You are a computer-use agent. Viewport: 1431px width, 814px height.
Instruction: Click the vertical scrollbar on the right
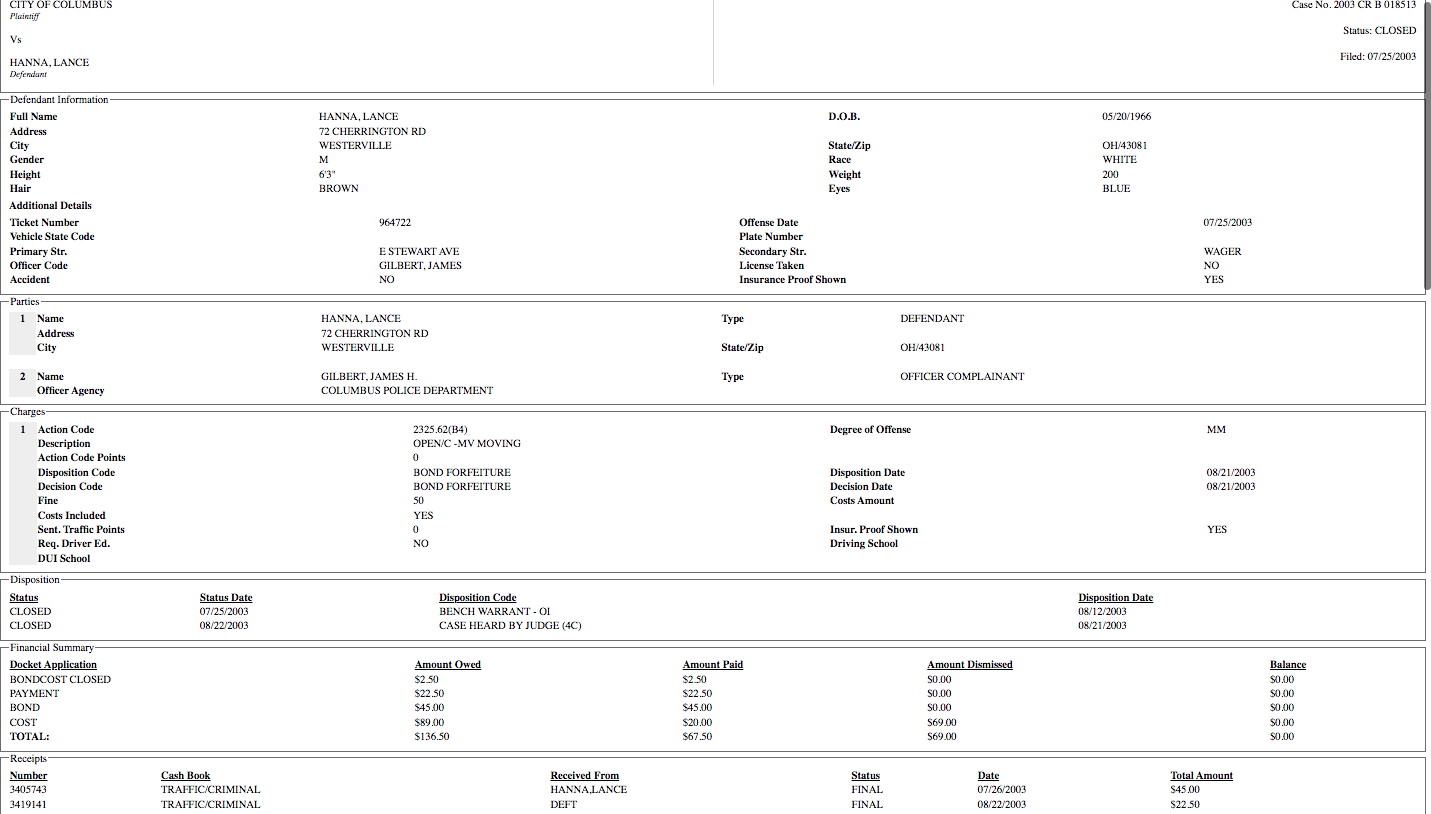coord(1427,145)
